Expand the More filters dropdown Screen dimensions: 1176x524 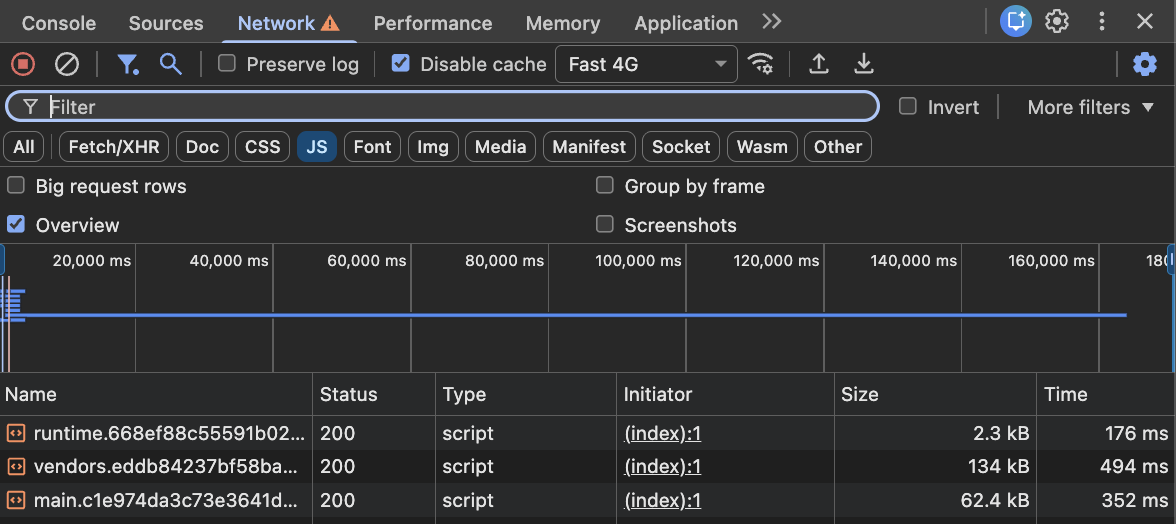(x=1091, y=107)
